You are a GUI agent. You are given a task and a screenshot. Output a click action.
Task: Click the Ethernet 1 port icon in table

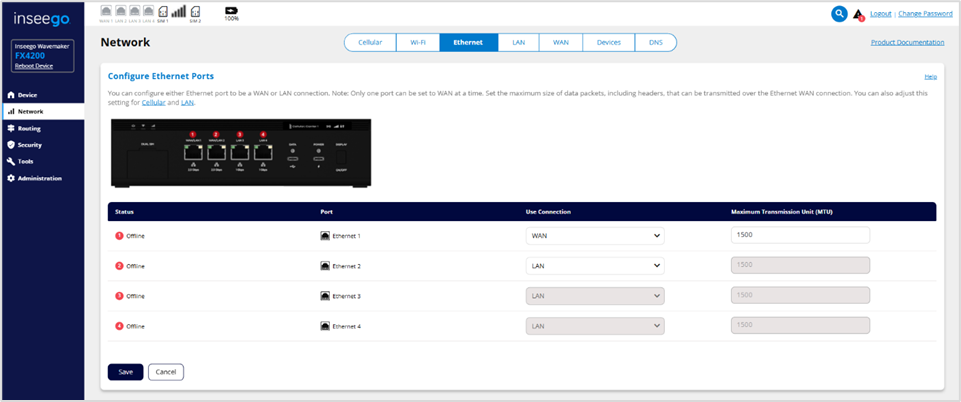[325, 236]
